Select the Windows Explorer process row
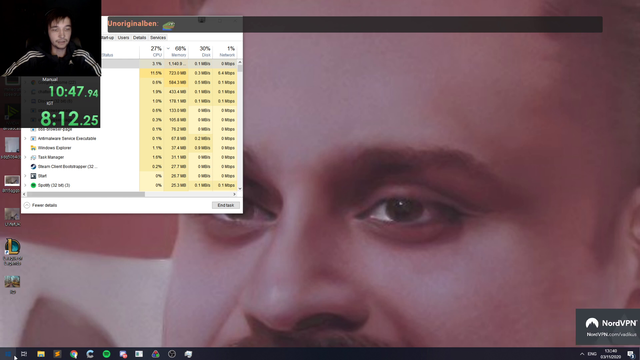This screenshot has width=640, height=360. coord(129,148)
